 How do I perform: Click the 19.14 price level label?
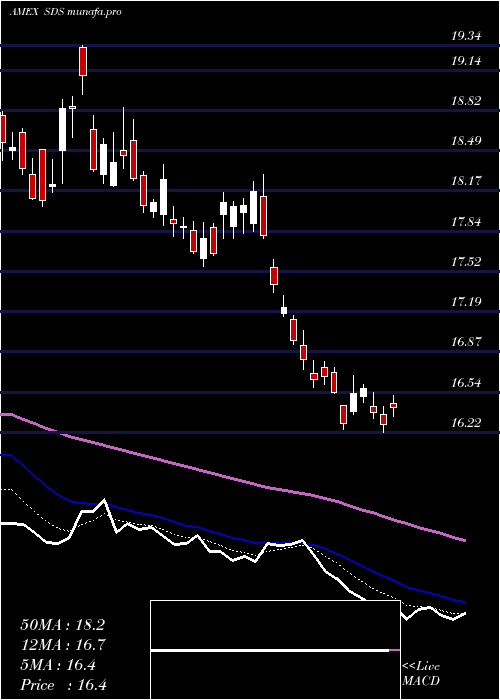tap(466, 61)
